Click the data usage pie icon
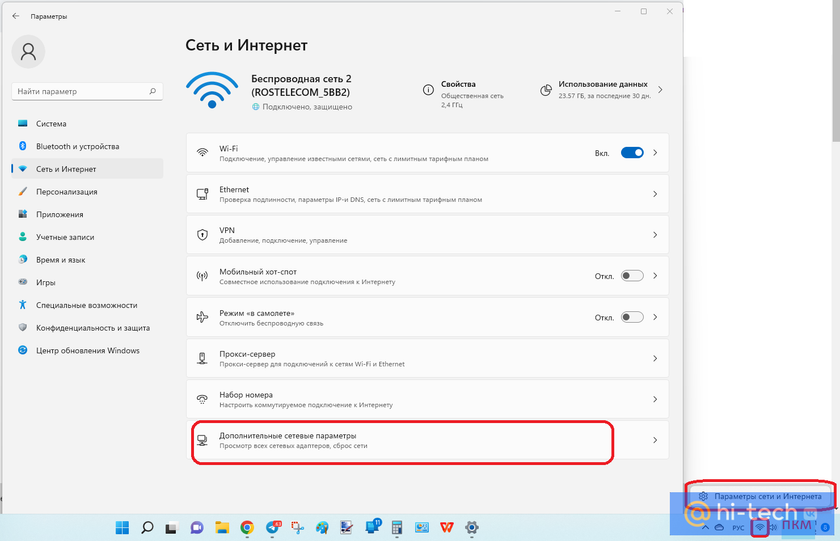This screenshot has width=840, height=541. [545, 90]
